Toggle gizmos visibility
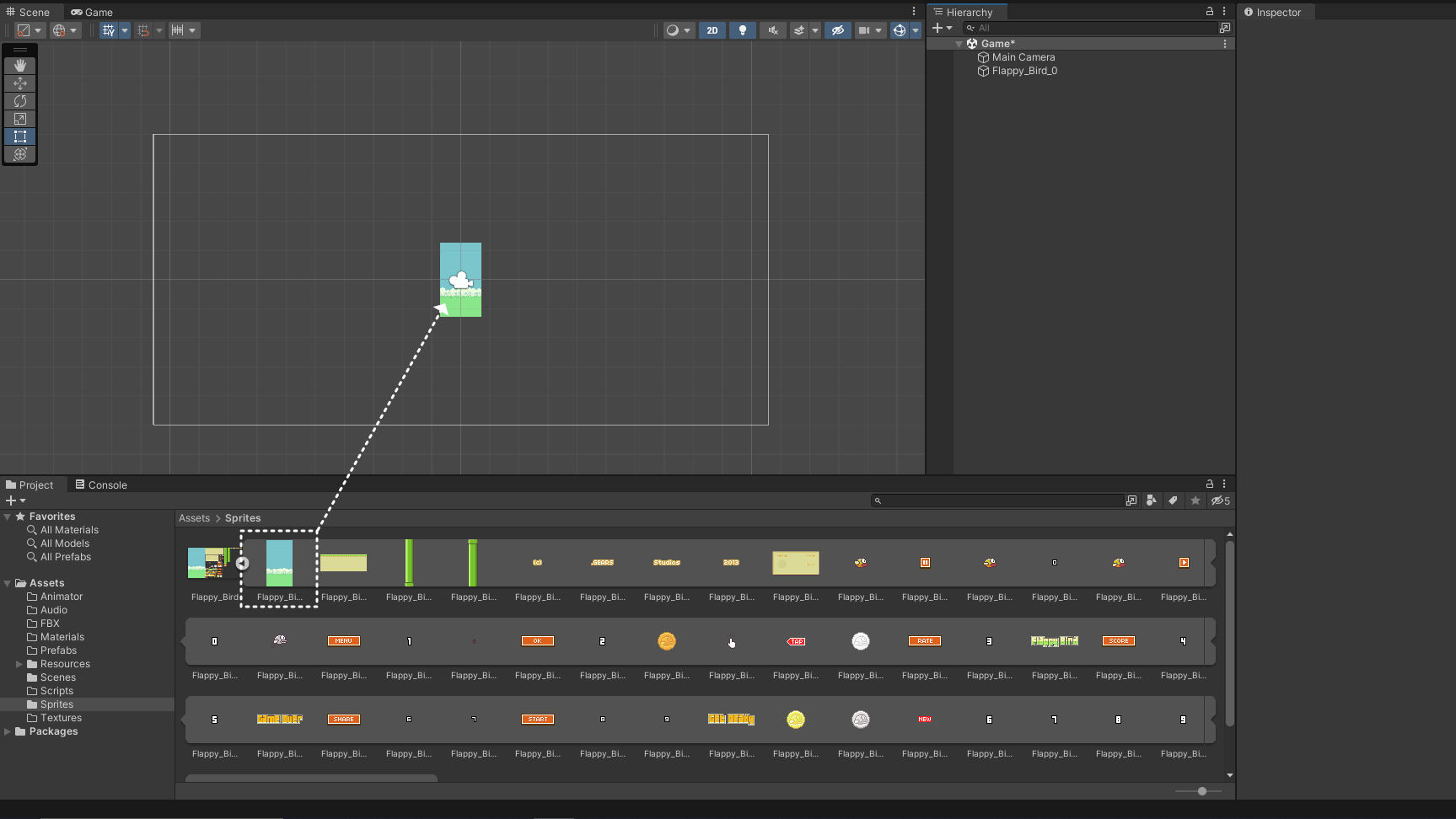The height and width of the screenshot is (819, 1456). pos(900,30)
